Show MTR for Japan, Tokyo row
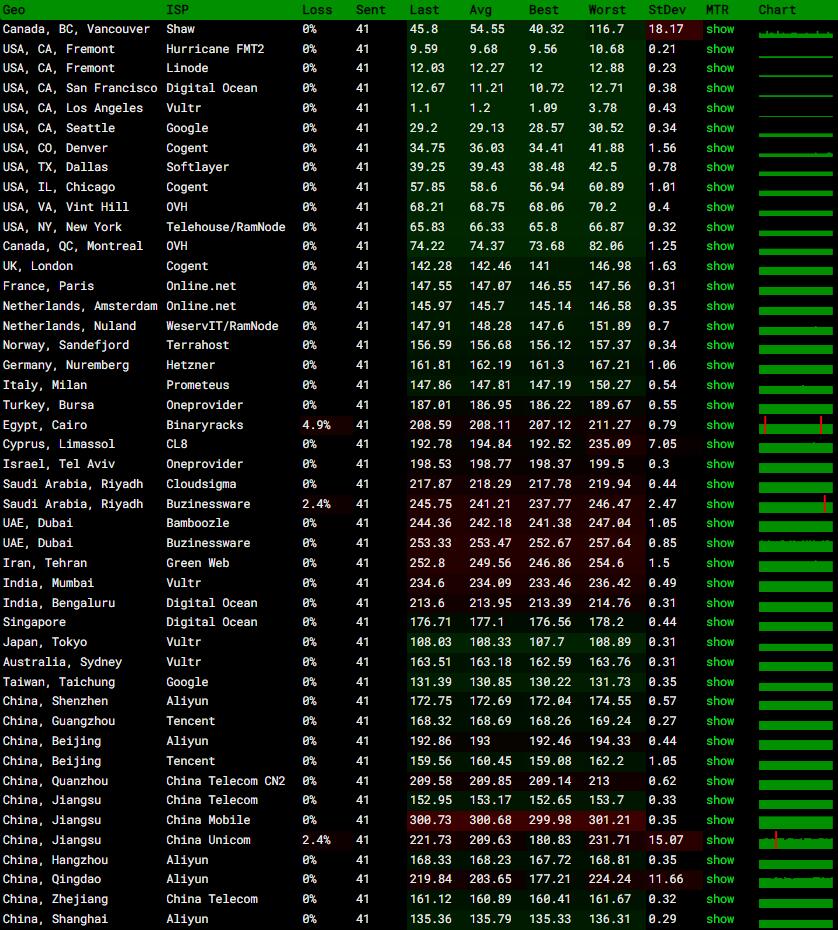The height and width of the screenshot is (930, 838). [x=720, y=642]
